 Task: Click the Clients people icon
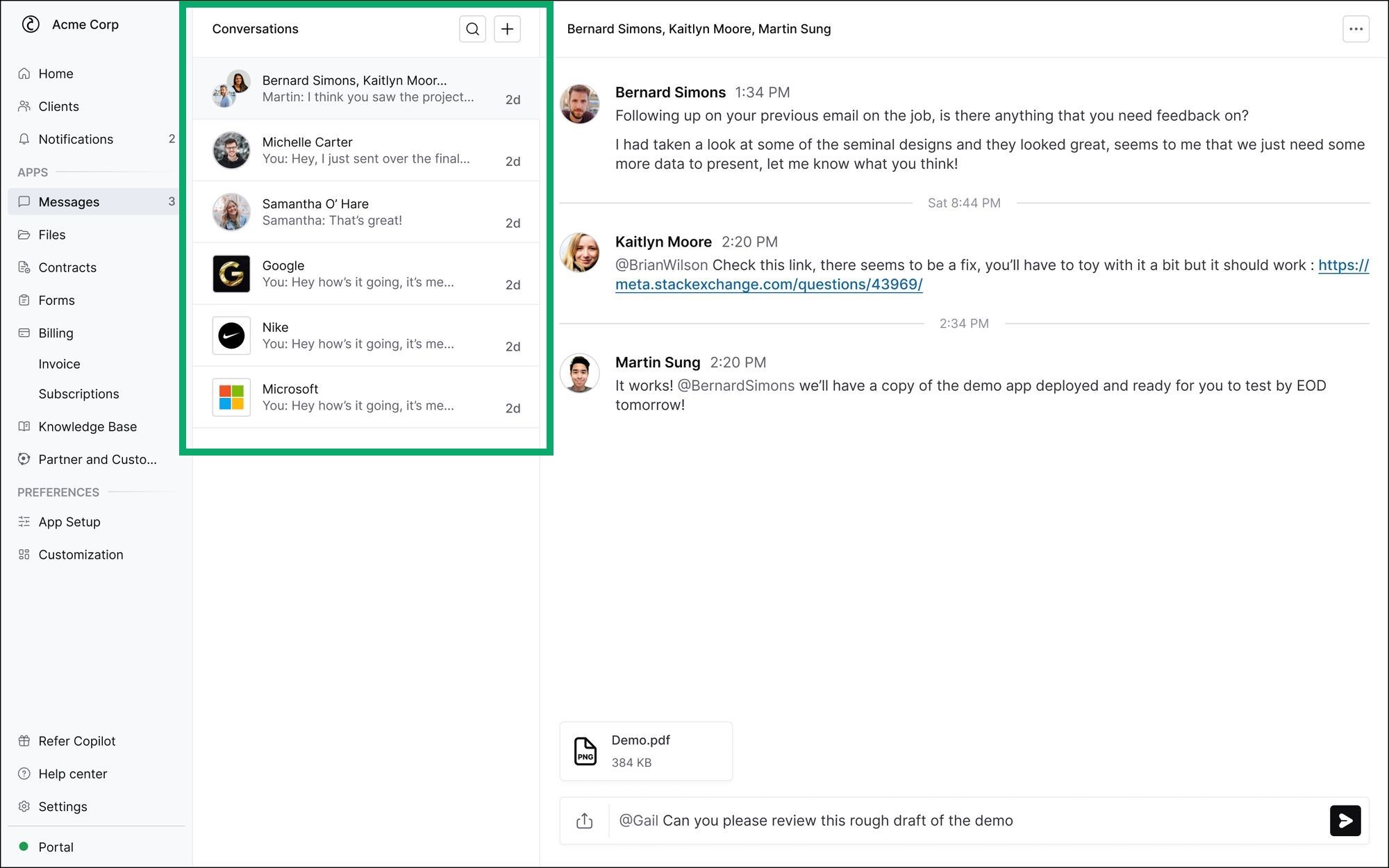[24, 106]
